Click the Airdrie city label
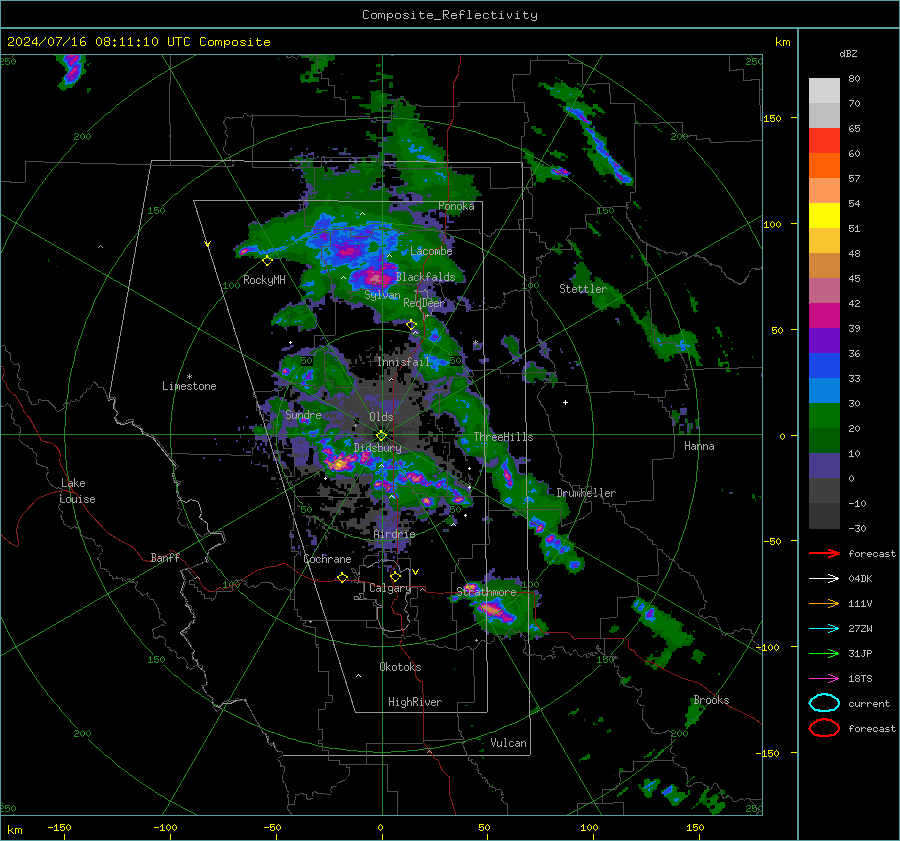This screenshot has height=841, width=900. pyautogui.click(x=394, y=534)
